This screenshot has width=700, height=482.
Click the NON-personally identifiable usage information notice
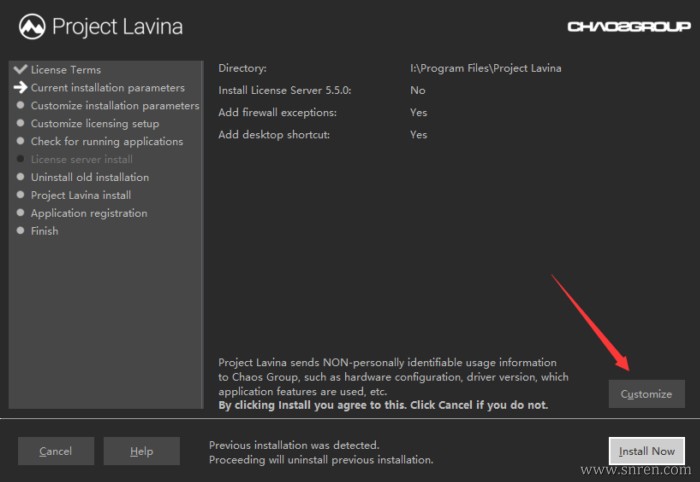pyautogui.click(x=393, y=377)
